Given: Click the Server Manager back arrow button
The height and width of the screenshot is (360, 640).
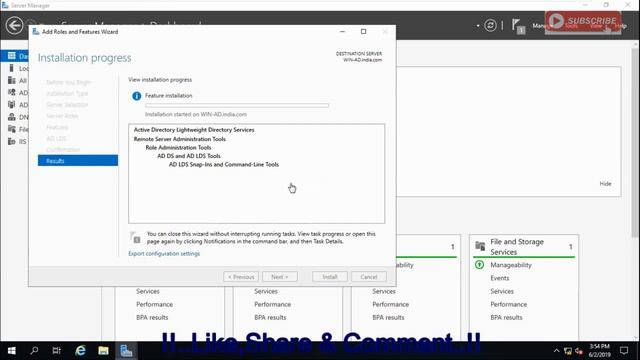Looking at the screenshot, I should click(14, 26).
